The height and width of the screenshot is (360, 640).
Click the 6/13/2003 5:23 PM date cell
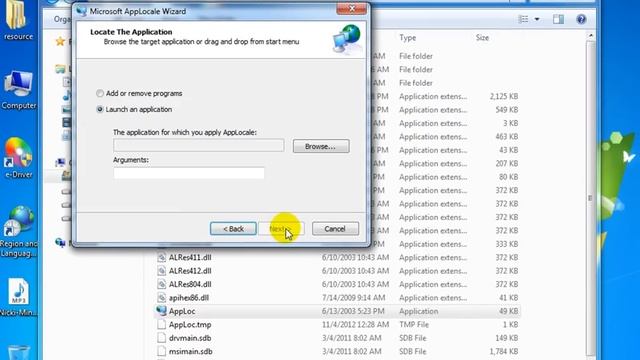tap(353, 311)
